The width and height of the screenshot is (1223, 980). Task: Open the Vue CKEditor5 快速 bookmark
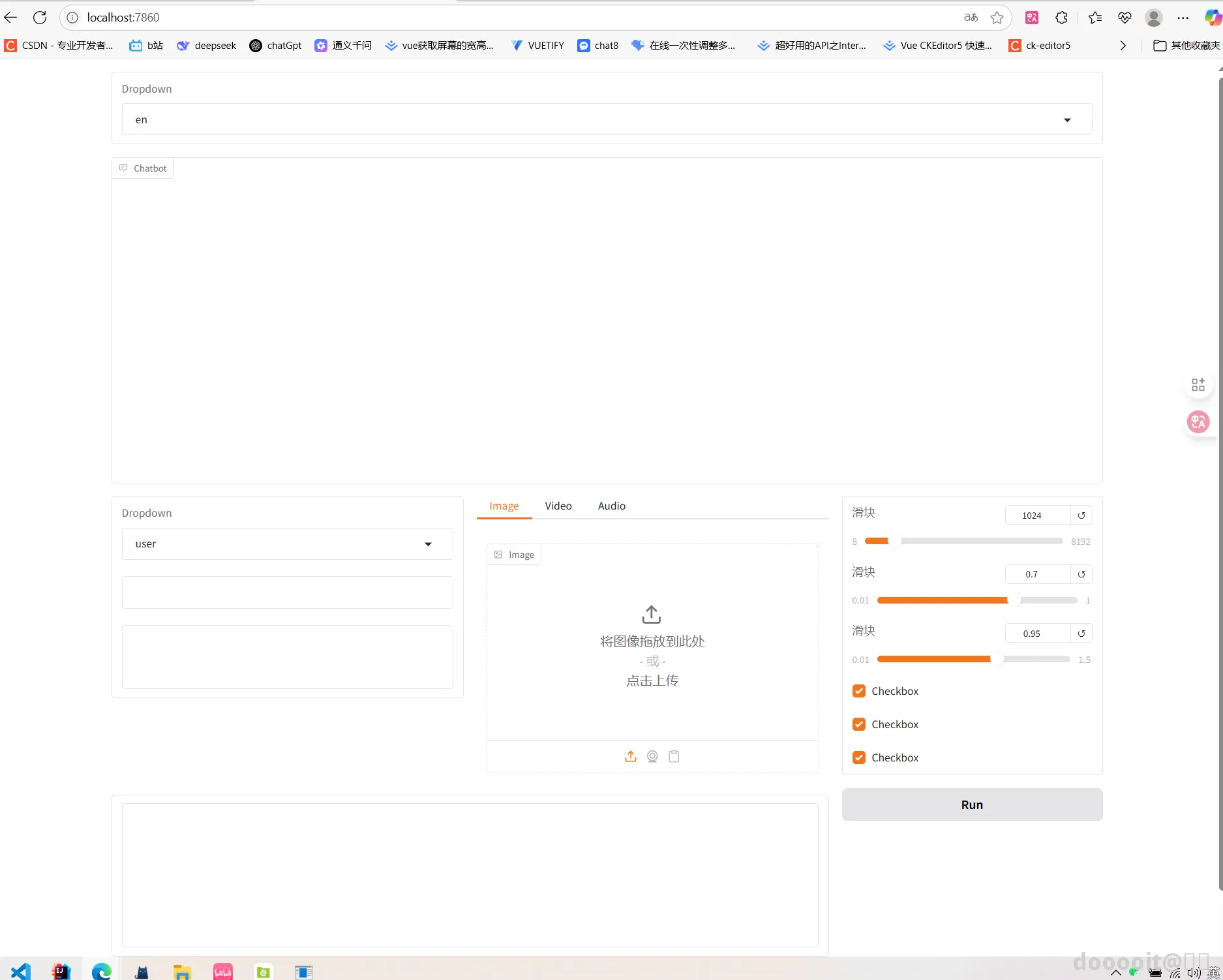tap(937, 46)
